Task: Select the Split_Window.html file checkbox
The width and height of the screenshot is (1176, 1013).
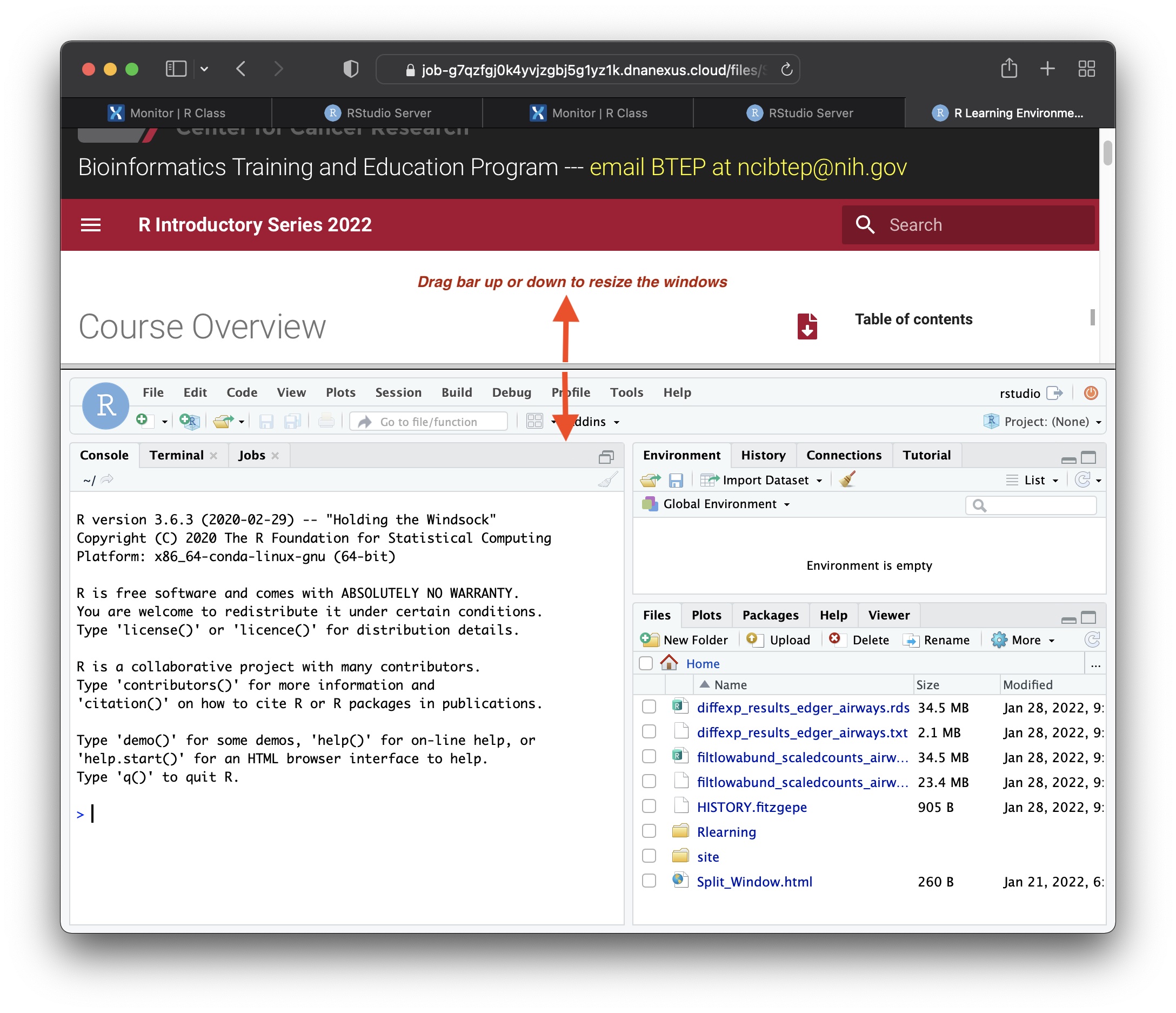Action: click(649, 881)
